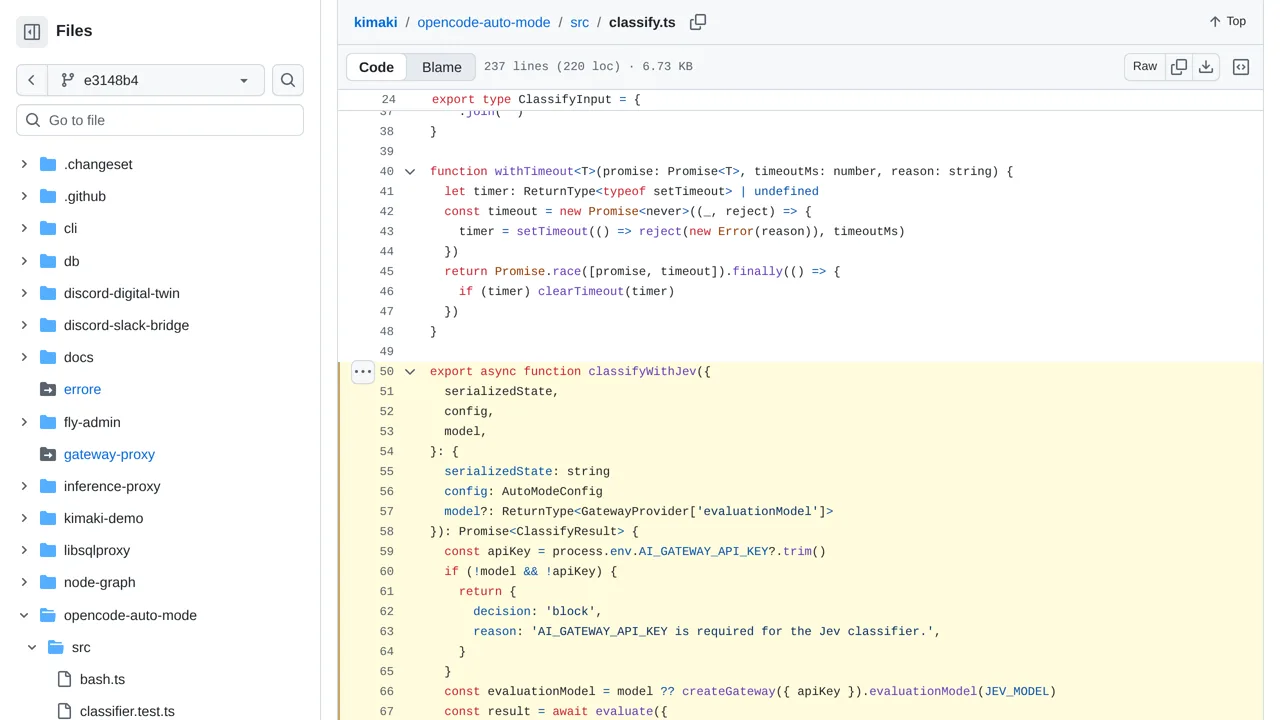Select the kimaki-demo folder row
The width and height of the screenshot is (1280, 720).
160,518
